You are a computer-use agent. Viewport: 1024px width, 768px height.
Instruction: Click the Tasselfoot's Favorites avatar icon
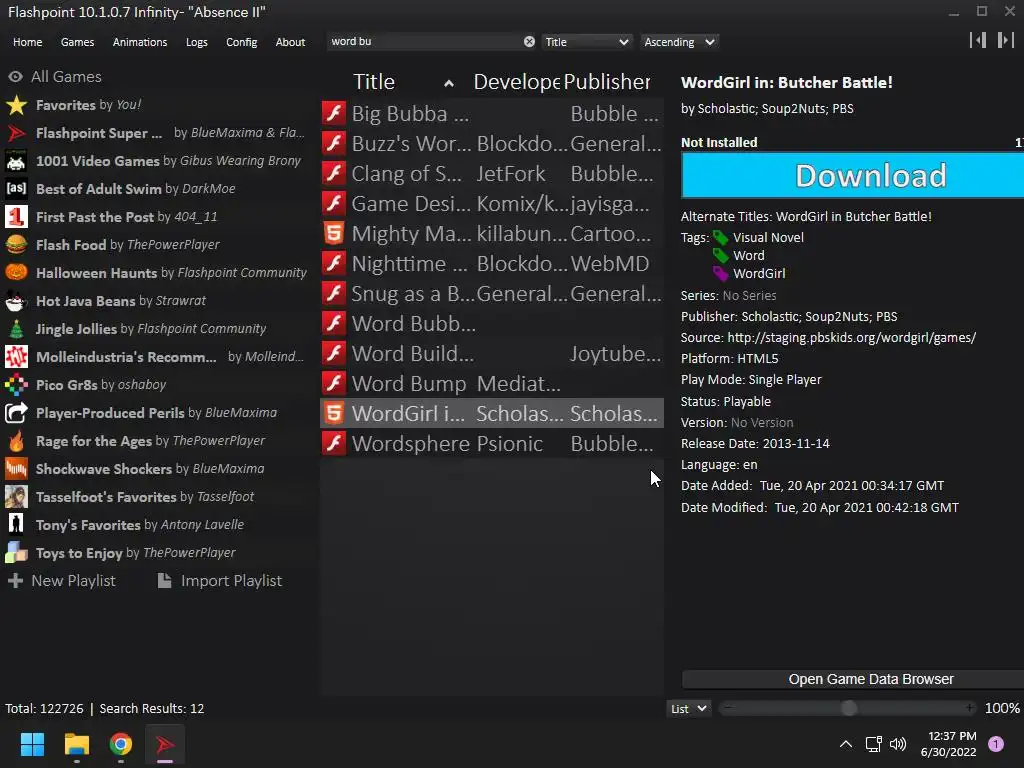[x=16, y=497]
